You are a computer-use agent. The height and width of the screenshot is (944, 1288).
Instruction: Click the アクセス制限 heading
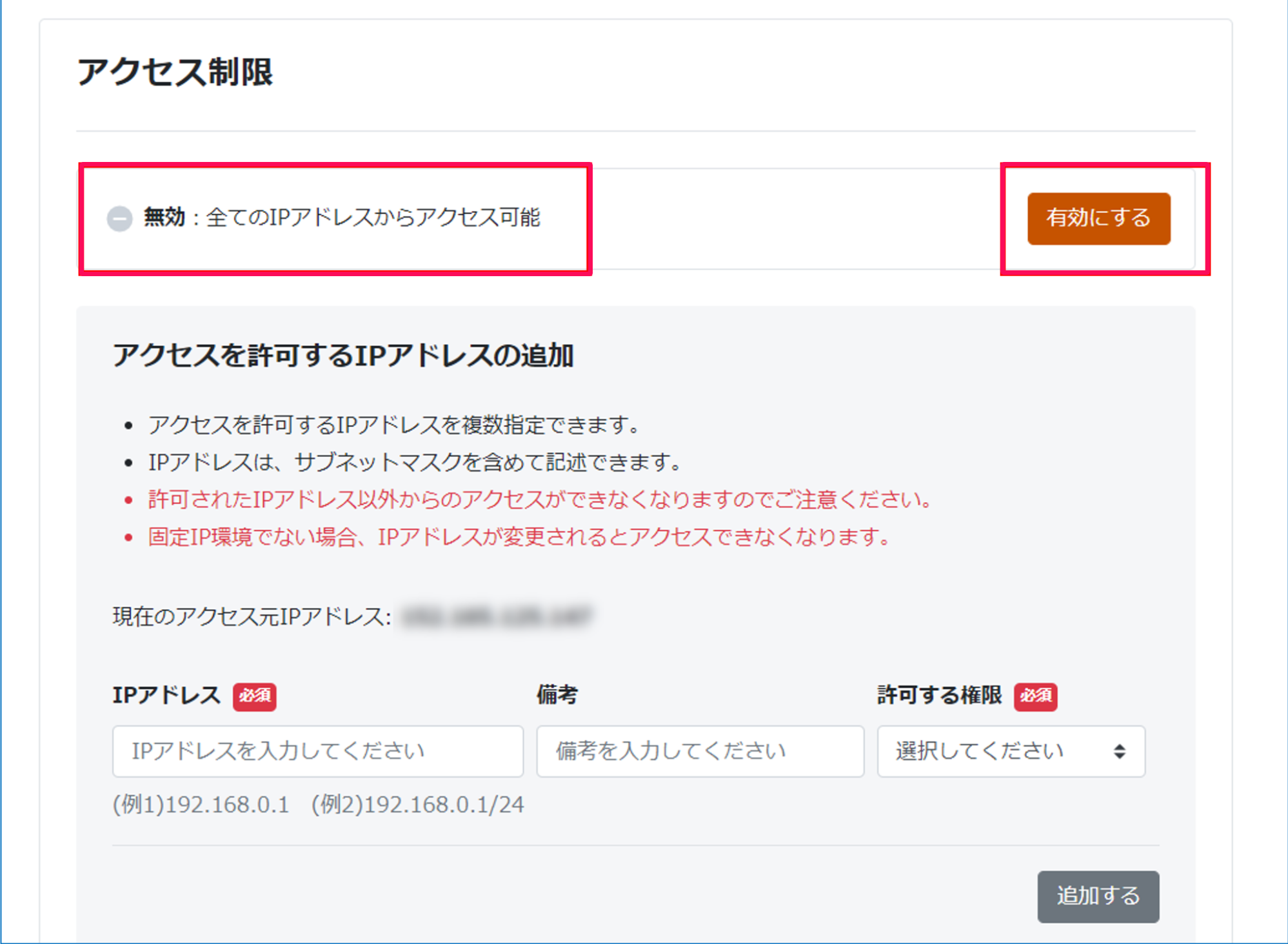[x=175, y=72]
